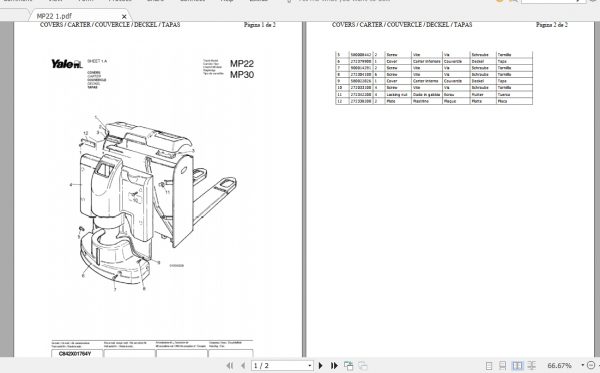The height and width of the screenshot is (373, 600).
Task: Click the previous view icon in status bar
Action: [349, 366]
